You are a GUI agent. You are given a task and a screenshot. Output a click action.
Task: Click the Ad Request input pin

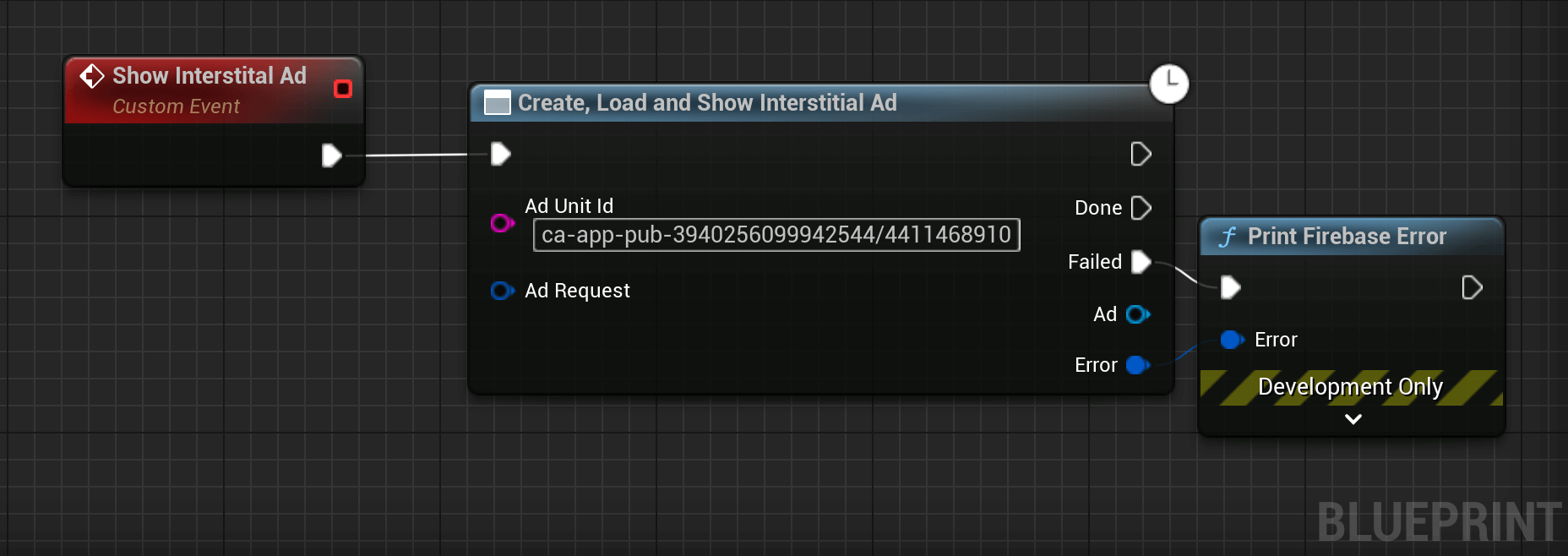503,291
